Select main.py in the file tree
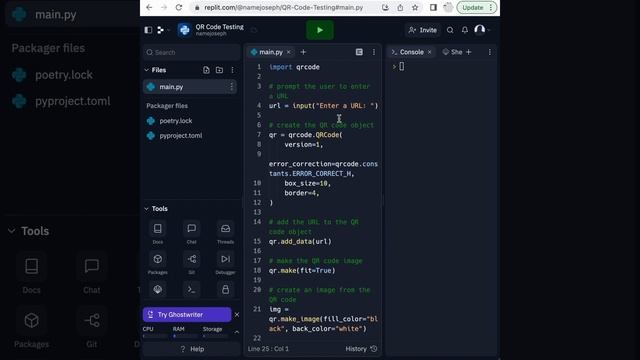Viewport: 640px width, 360px height. click(190, 87)
